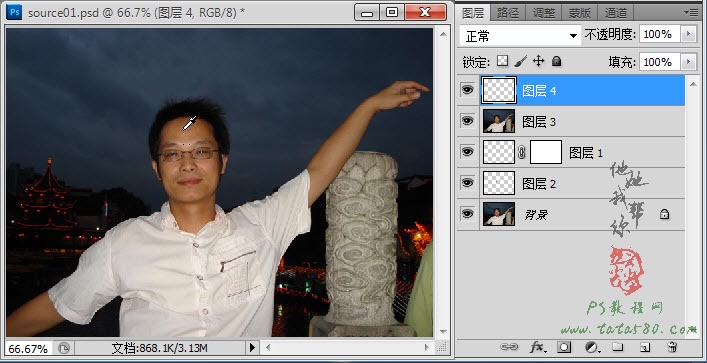
Task: Click canvas horizontal scrollbar left arrow
Action: coord(268,348)
